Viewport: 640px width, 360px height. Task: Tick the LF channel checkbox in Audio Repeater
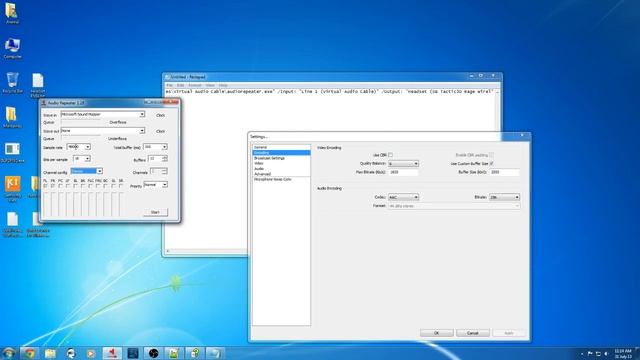(x=68, y=186)
